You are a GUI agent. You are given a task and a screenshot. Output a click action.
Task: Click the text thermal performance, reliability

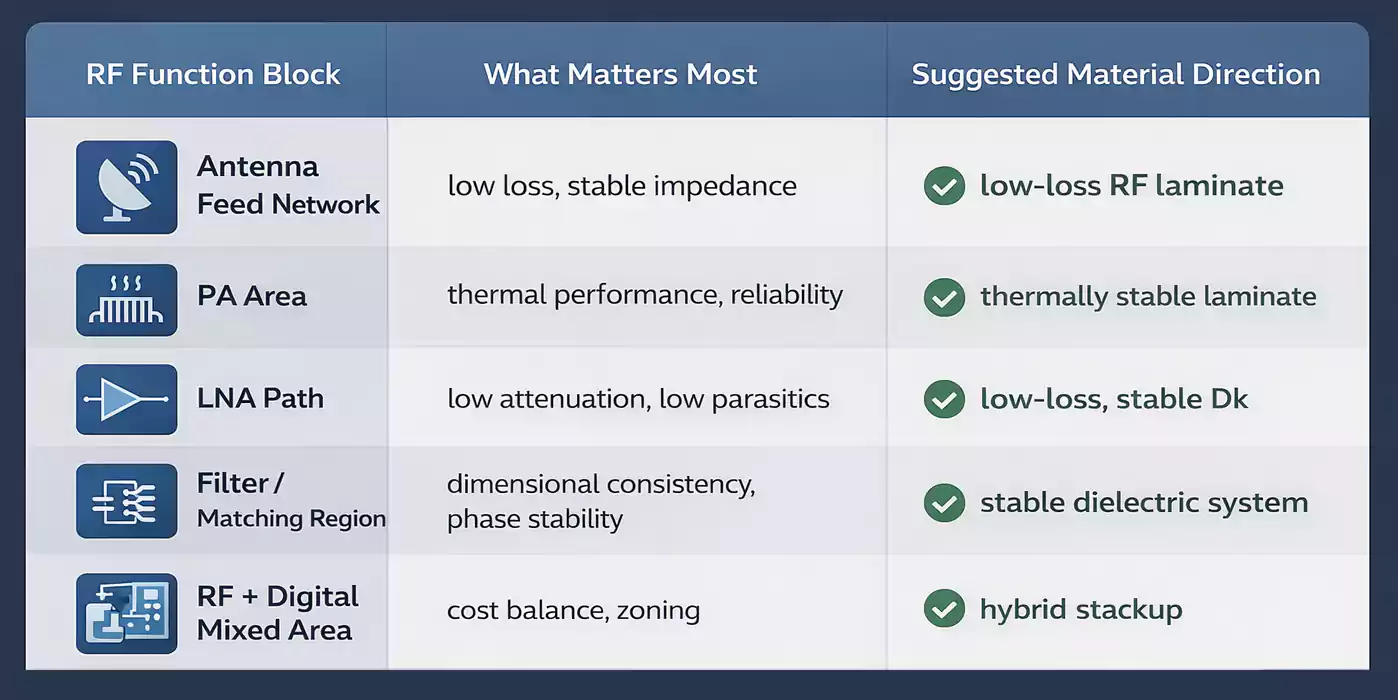[645, 295]
